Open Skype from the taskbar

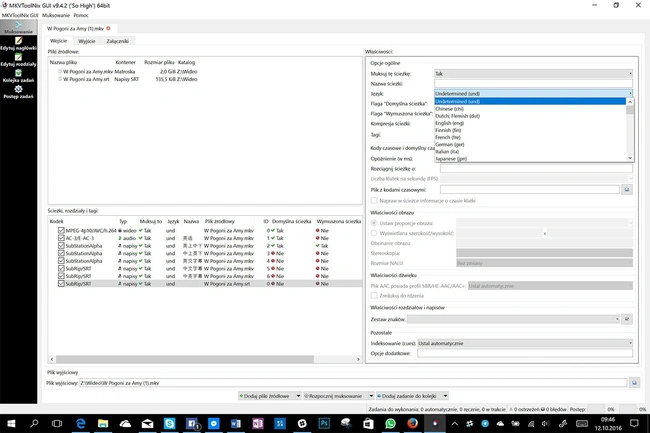(x=169, y=423)
